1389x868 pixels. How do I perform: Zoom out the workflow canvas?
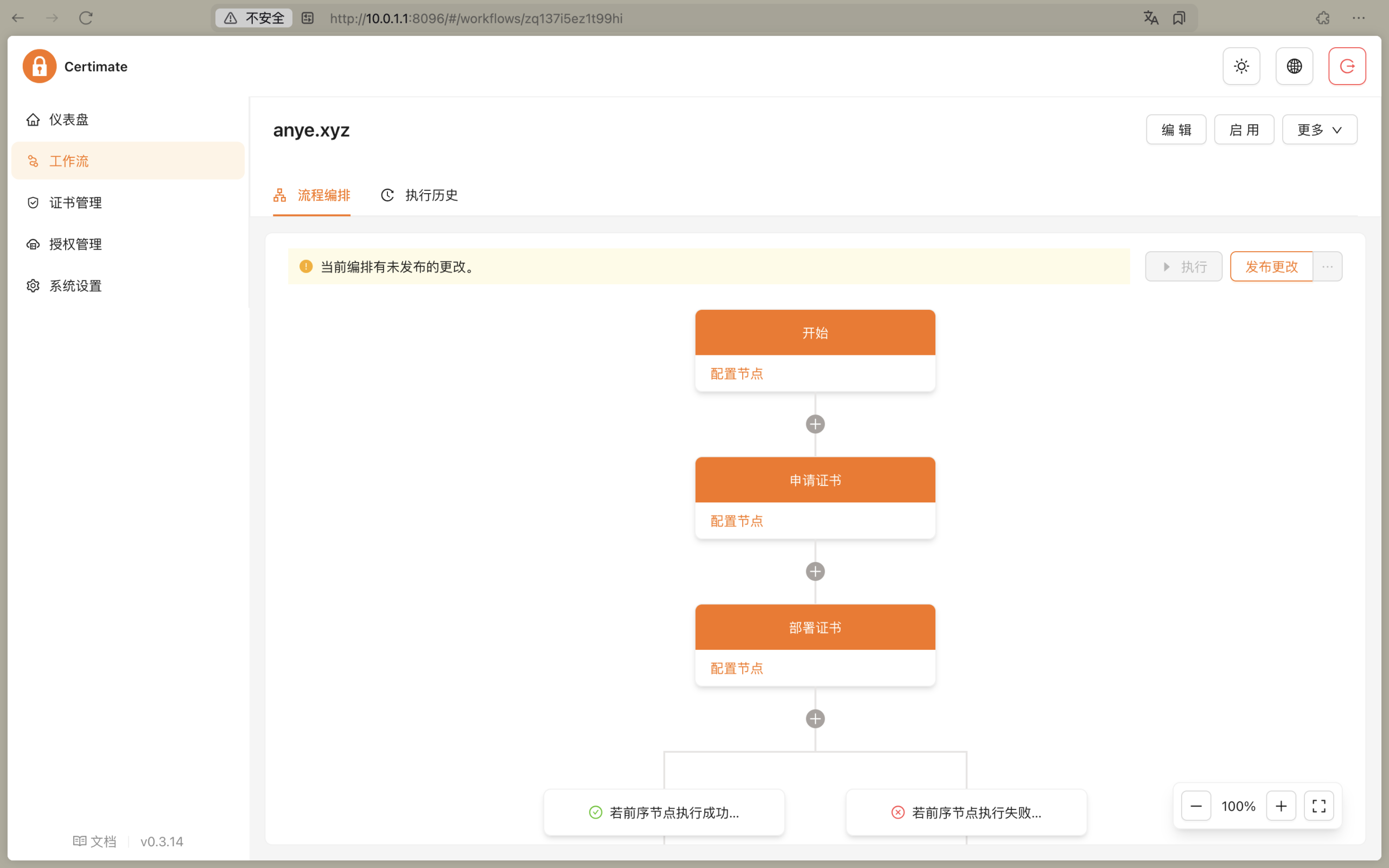click(1196, 806)
